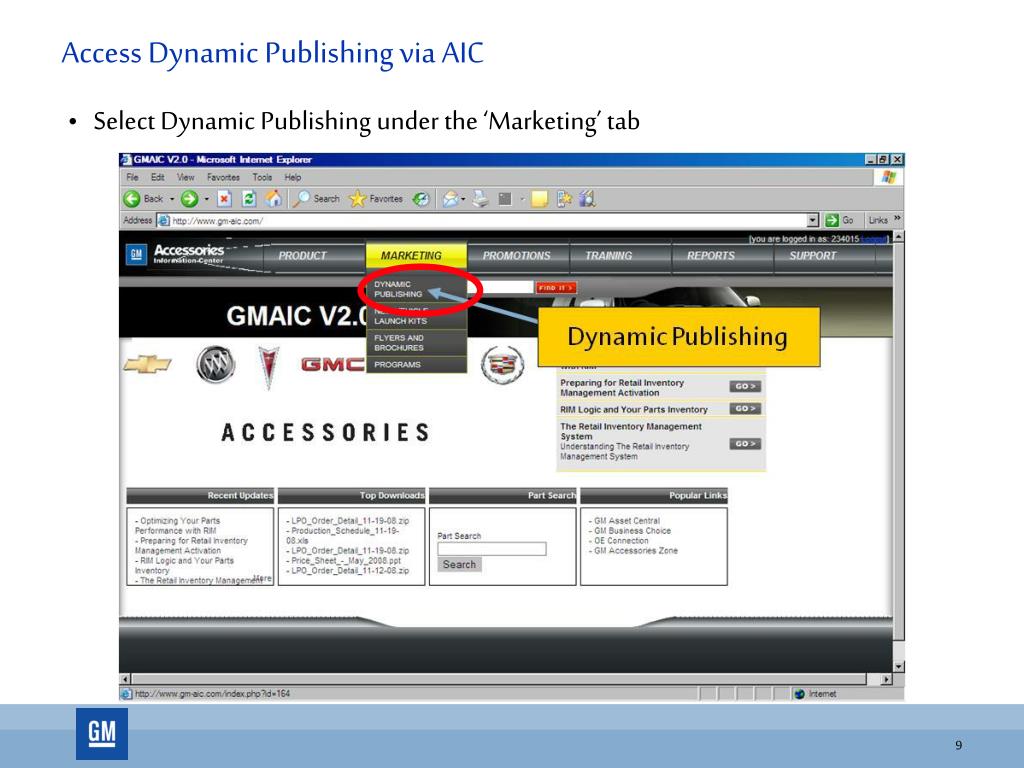Click the Windows flag throbber logo
The width and height of the screenshot is (1024, 768).
tap(888, 177)
